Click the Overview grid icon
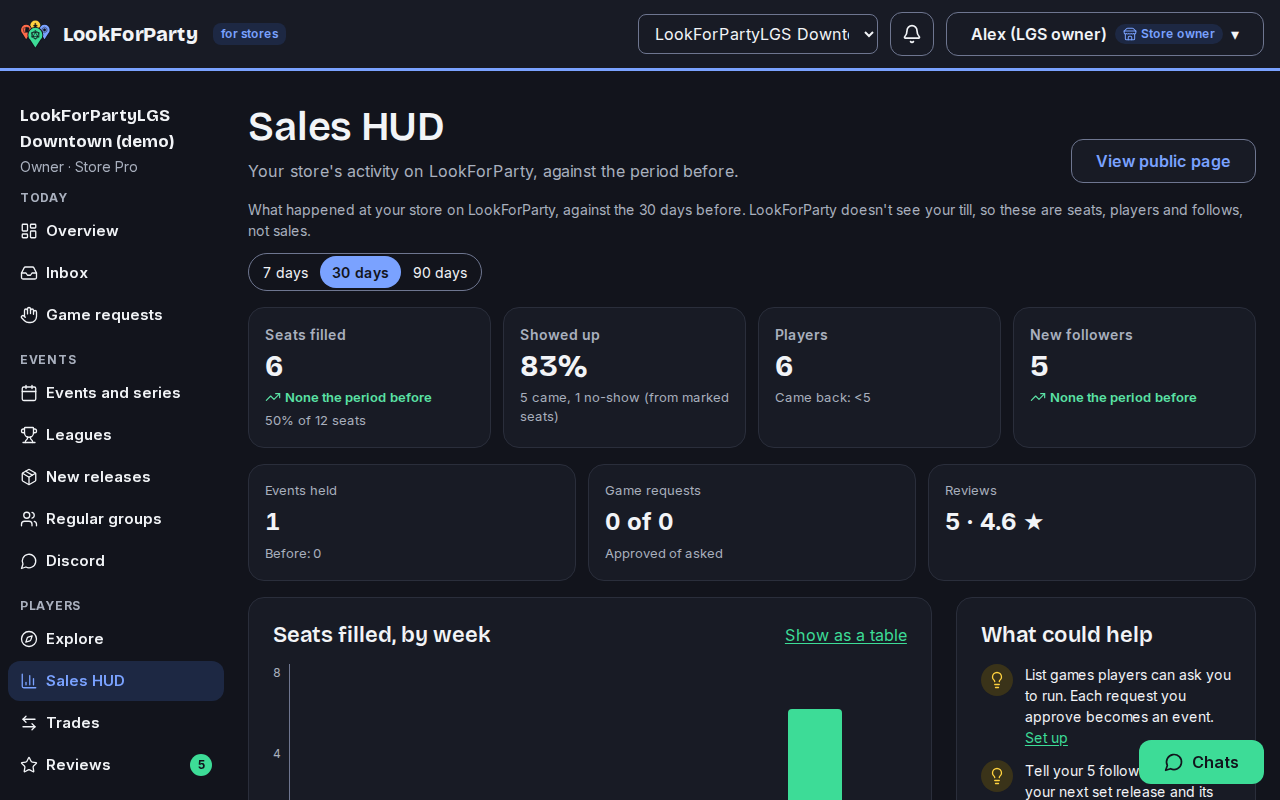This screenshot has width=1280, height=800. pos(29,231)
